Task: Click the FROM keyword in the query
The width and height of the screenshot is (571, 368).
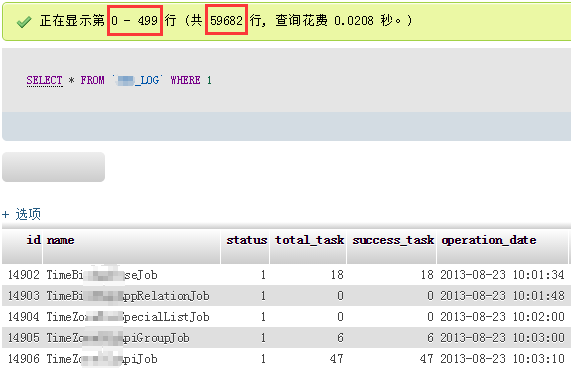Action: pos(92,80)
